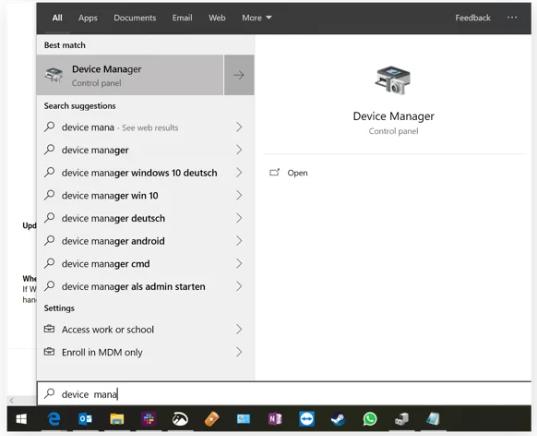Open the orange ticket app in taskbar

click(x=212, y=419)
